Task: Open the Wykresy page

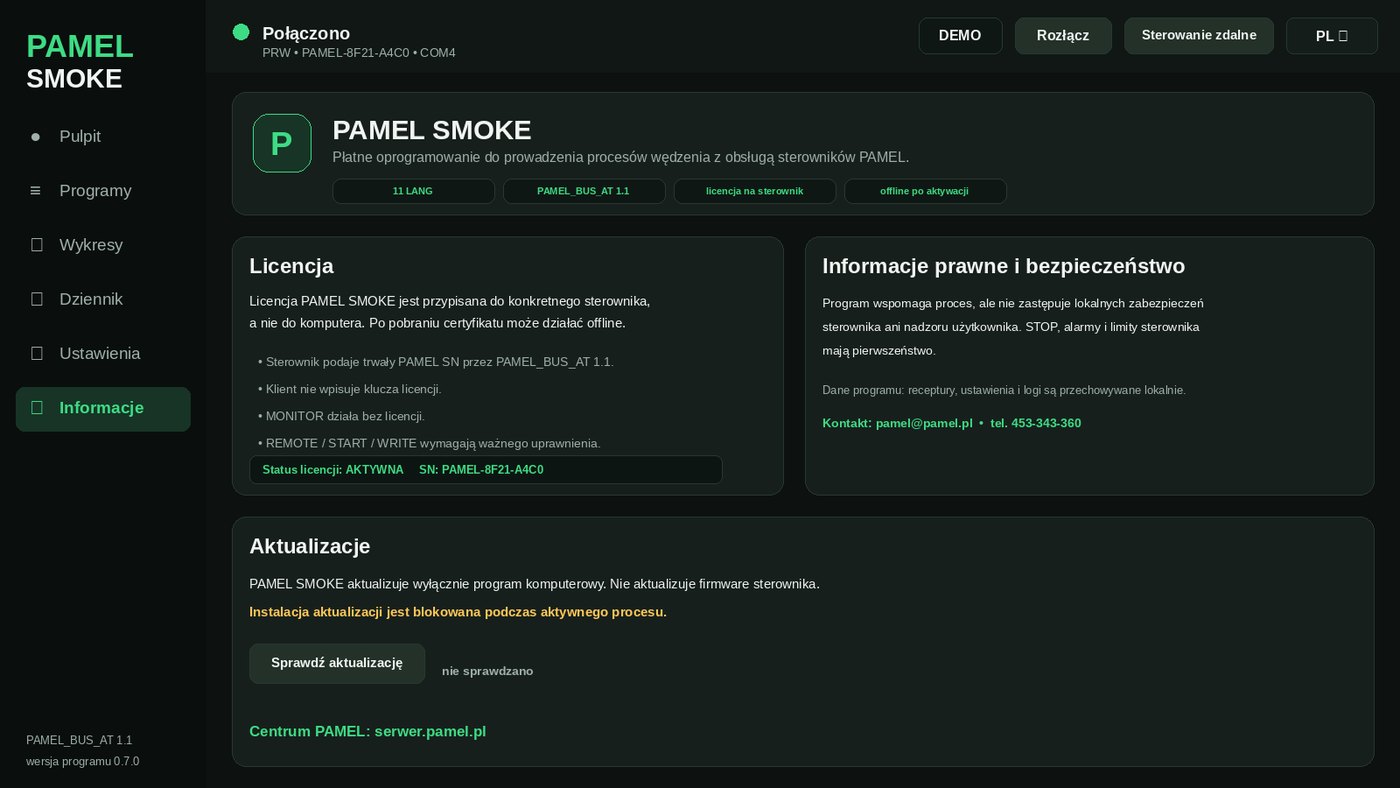Action: coord(103,245)
